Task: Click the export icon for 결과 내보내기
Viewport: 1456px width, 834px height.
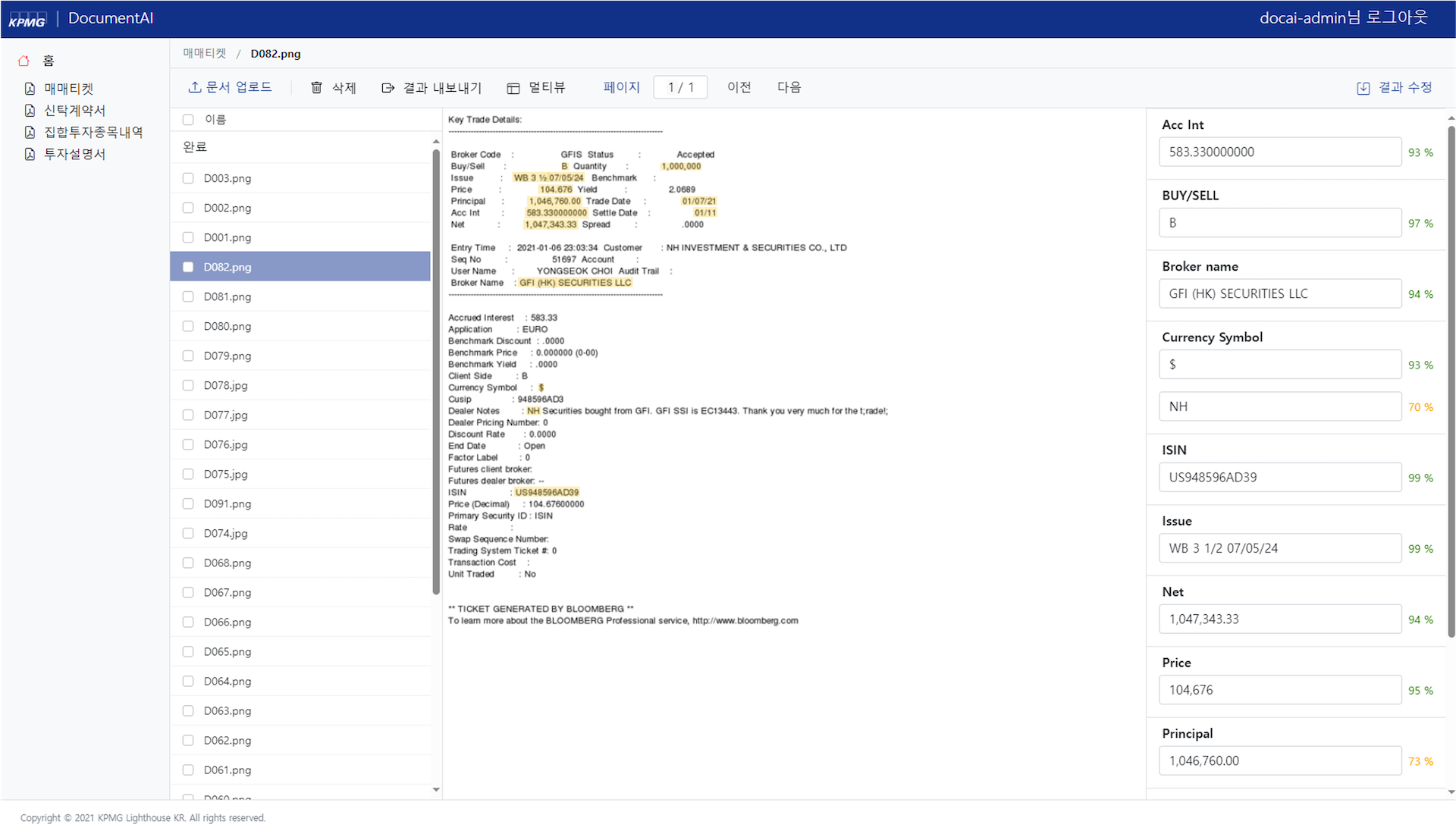Action: click(x=388, y=88)
